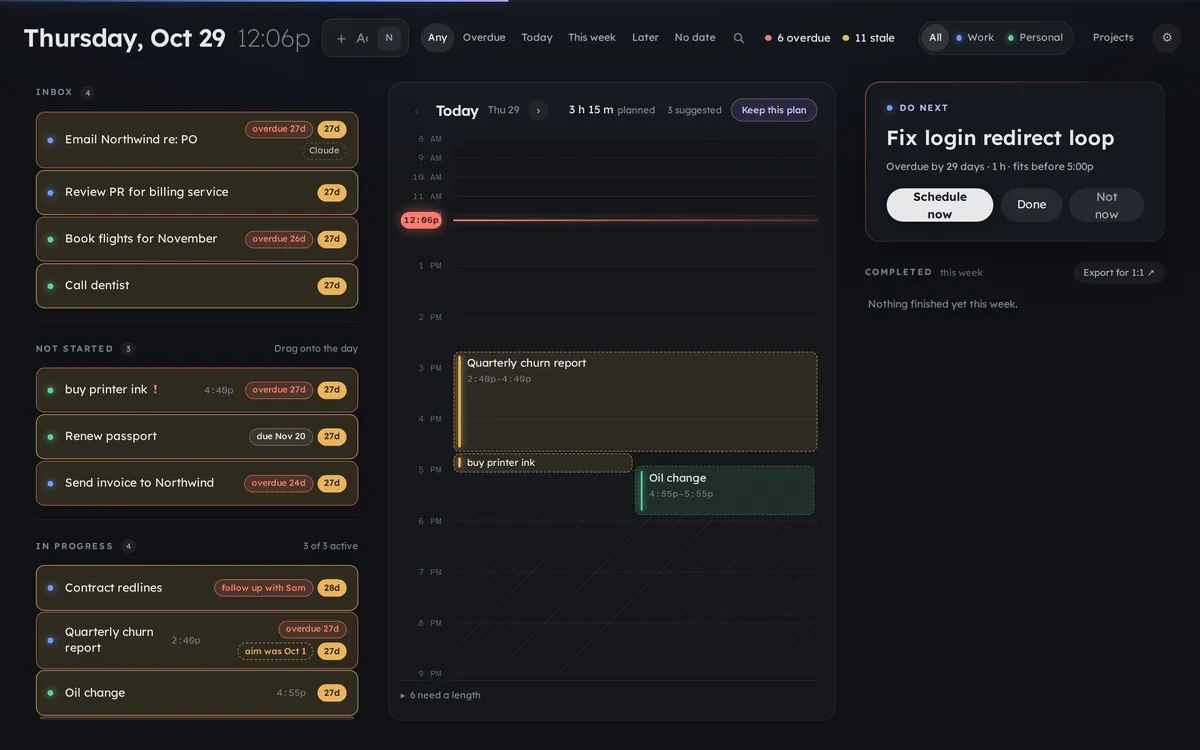Select the Later filter

645,38
